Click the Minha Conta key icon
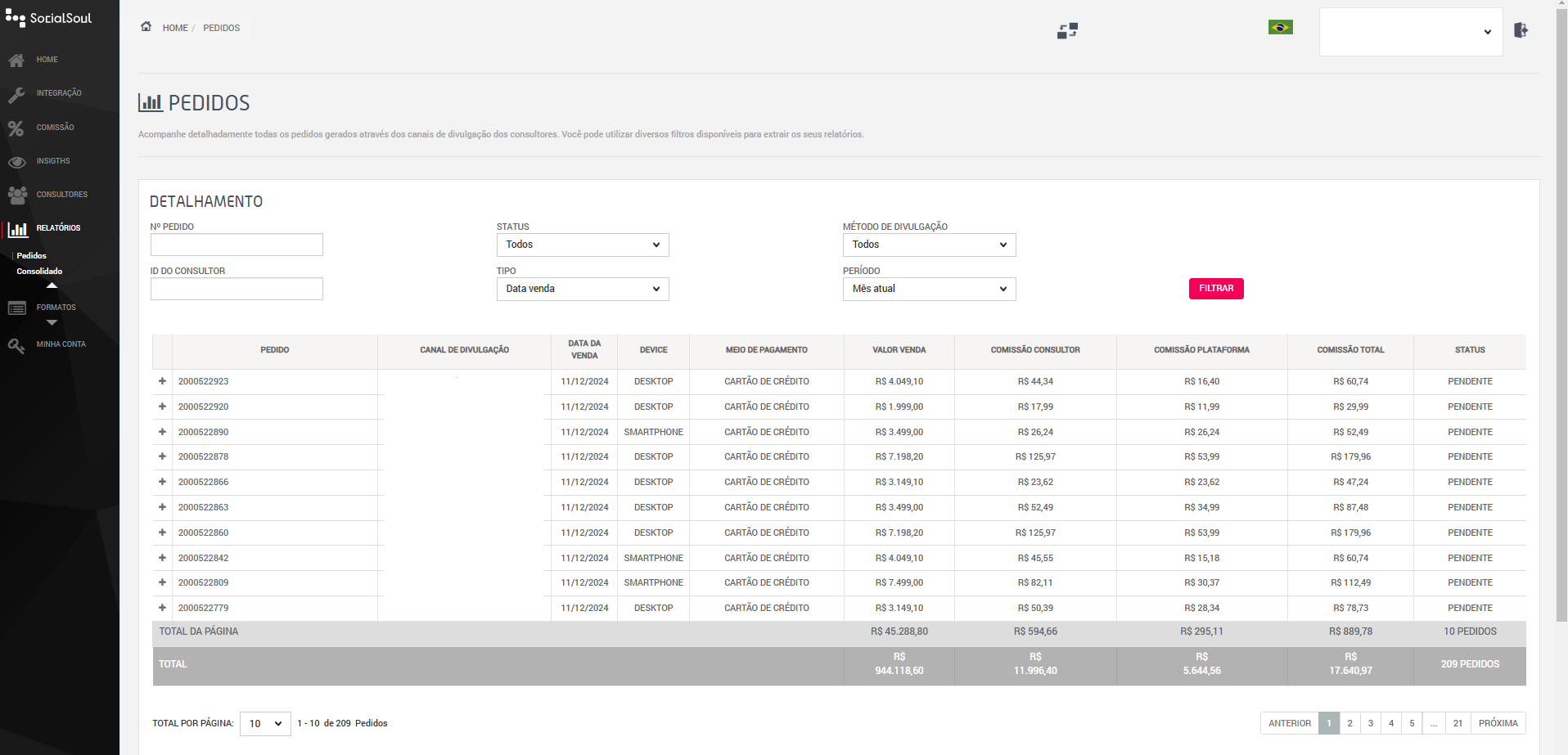This screenshot has height=755, width=1568. coord(16,345)
